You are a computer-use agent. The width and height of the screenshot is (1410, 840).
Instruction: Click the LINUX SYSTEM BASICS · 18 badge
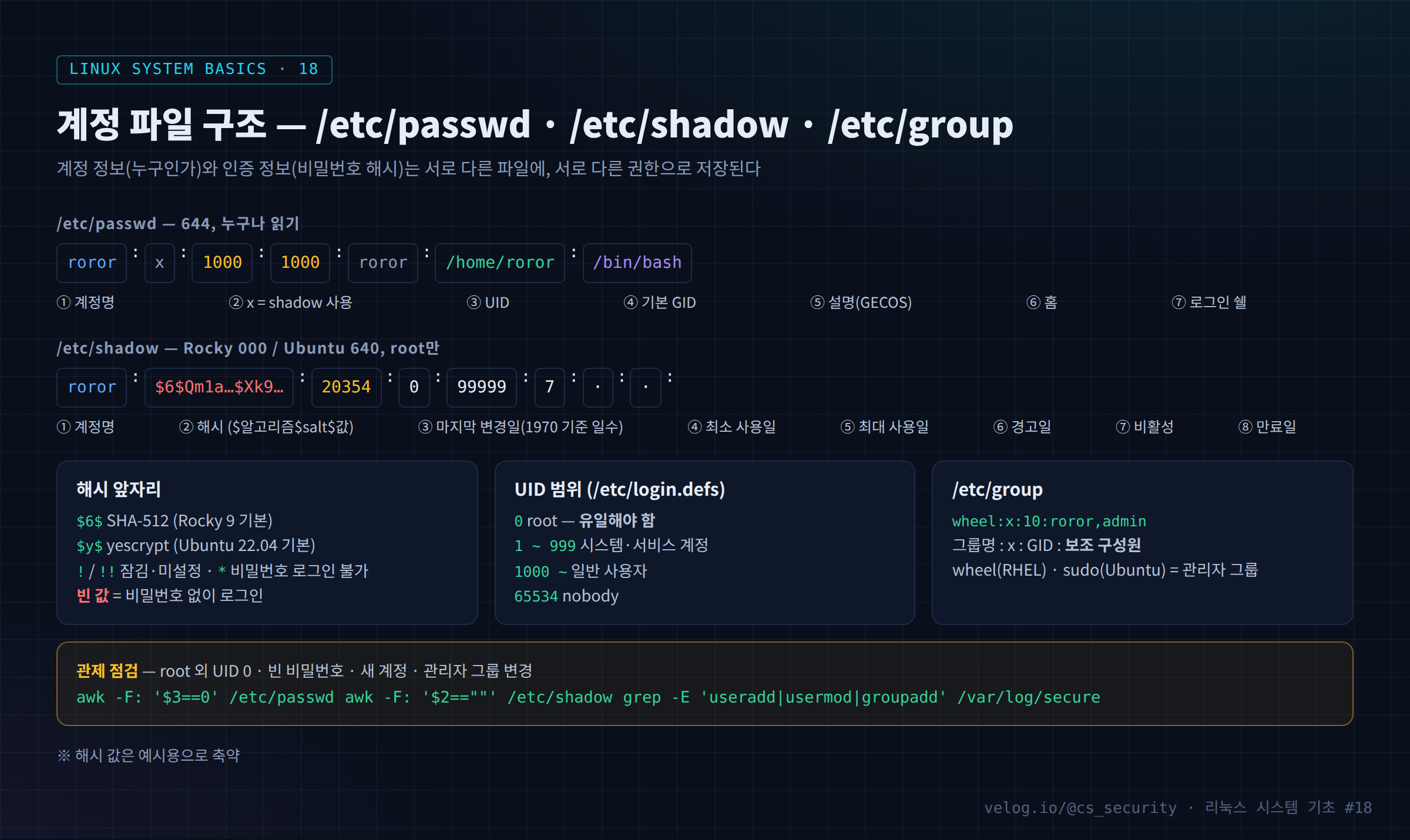pyautogui.click(x=194, y=70)
